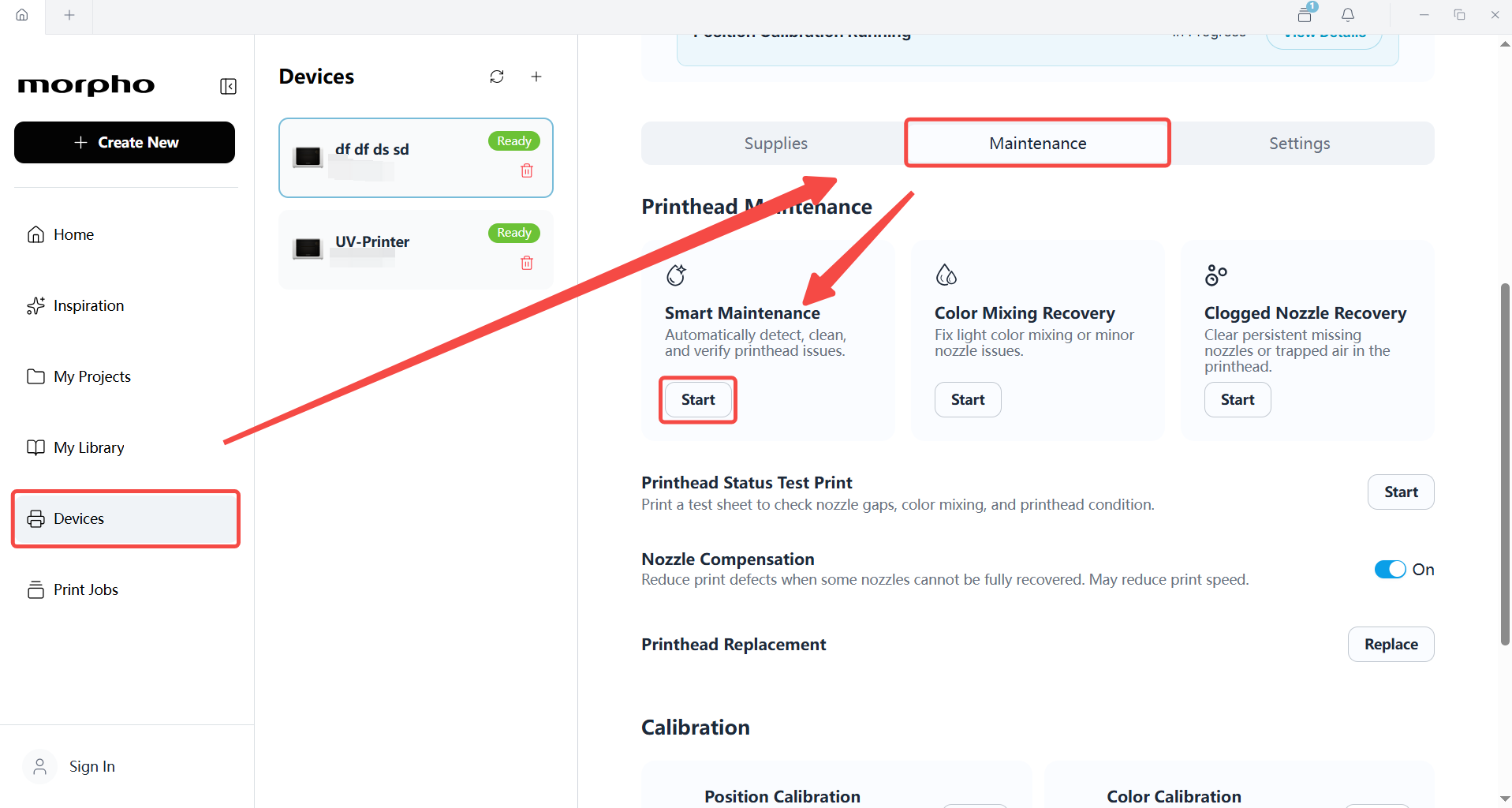Start Smart Maintenance

[698, 400]
